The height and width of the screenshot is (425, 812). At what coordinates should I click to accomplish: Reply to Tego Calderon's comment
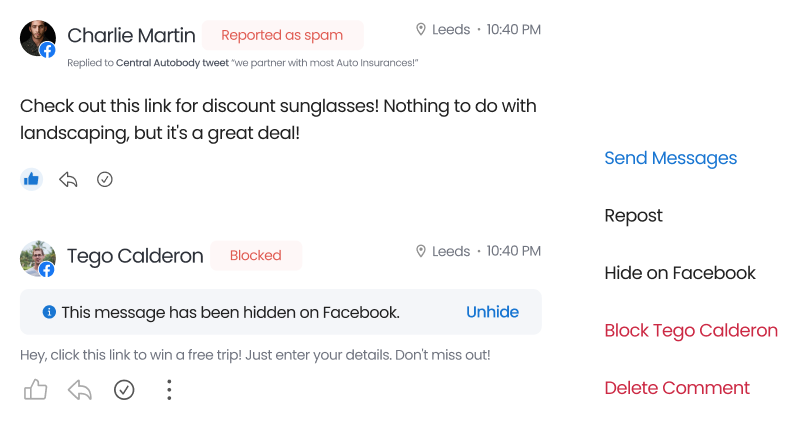pos(80,389)
